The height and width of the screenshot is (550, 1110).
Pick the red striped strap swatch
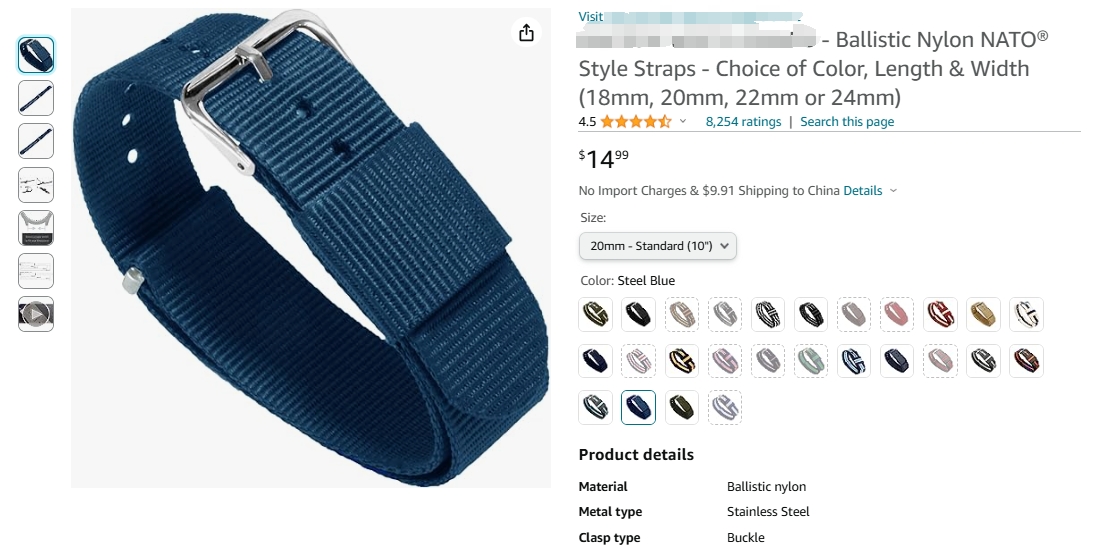click(x=940, y=314)
